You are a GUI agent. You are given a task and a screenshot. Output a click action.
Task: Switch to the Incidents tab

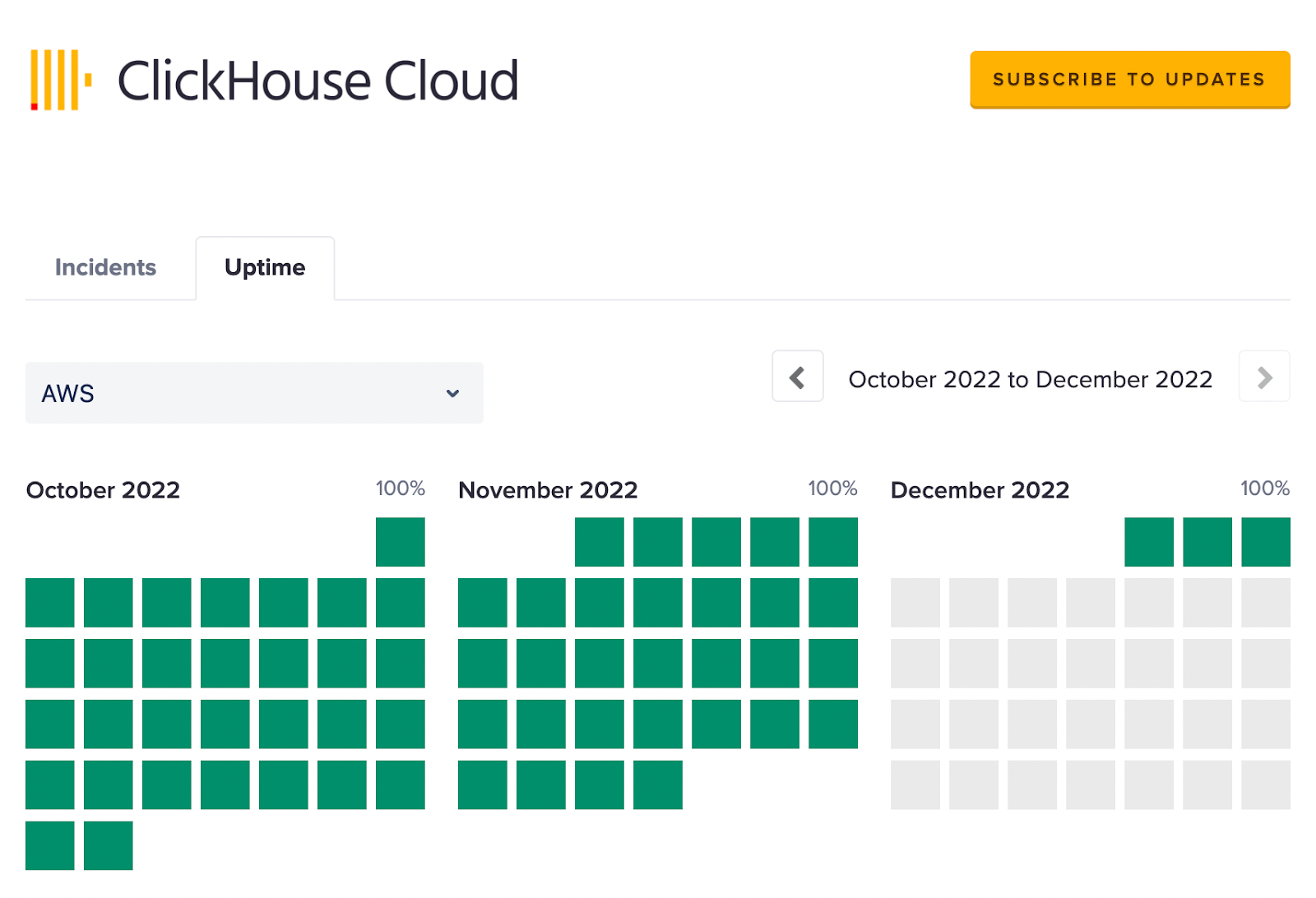pyautogui.click(x=105, y=267)
